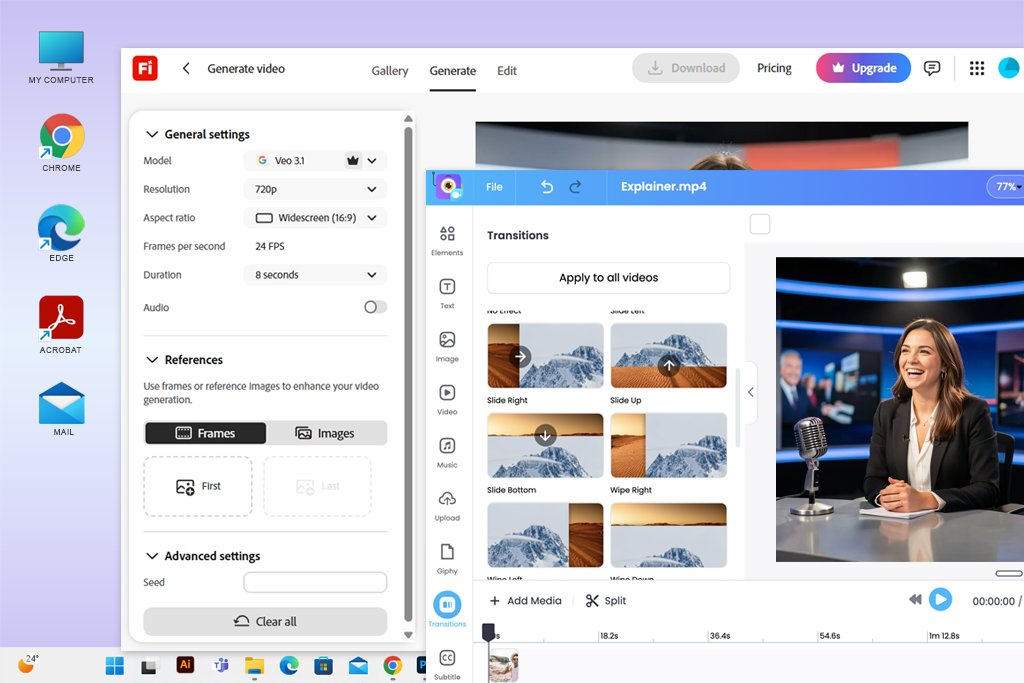Click the Download button
1024x683 pixels.
pos(686,68)
